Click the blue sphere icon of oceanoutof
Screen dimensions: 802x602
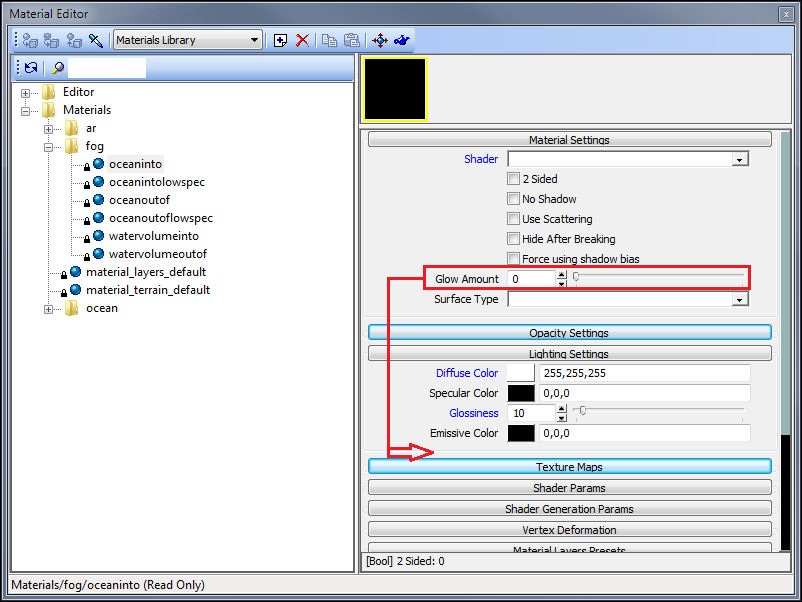tap(99, 199)
